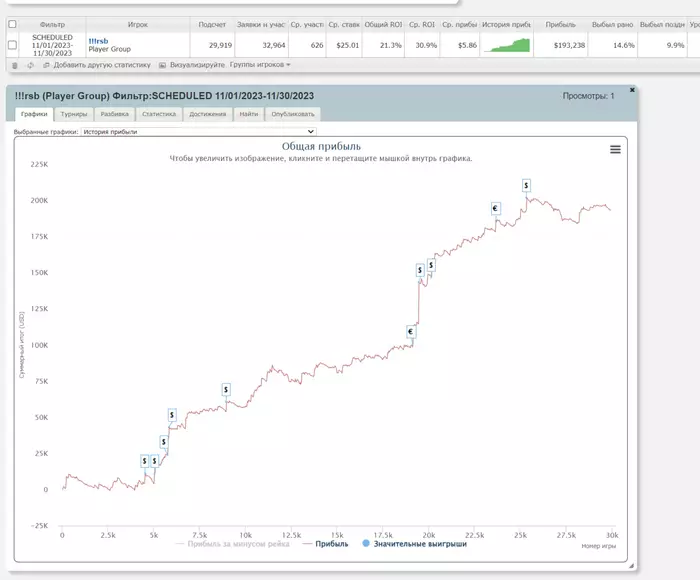Sort by the 'Прибыль' column header

(560, 25)
